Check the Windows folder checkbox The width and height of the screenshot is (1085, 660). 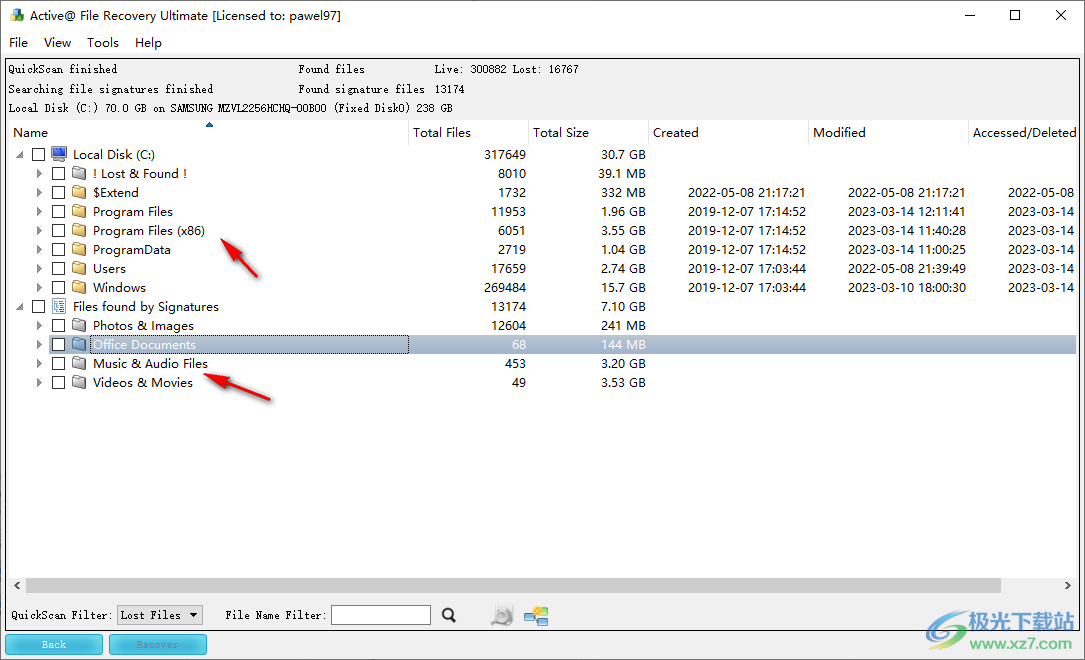(59, 287)
